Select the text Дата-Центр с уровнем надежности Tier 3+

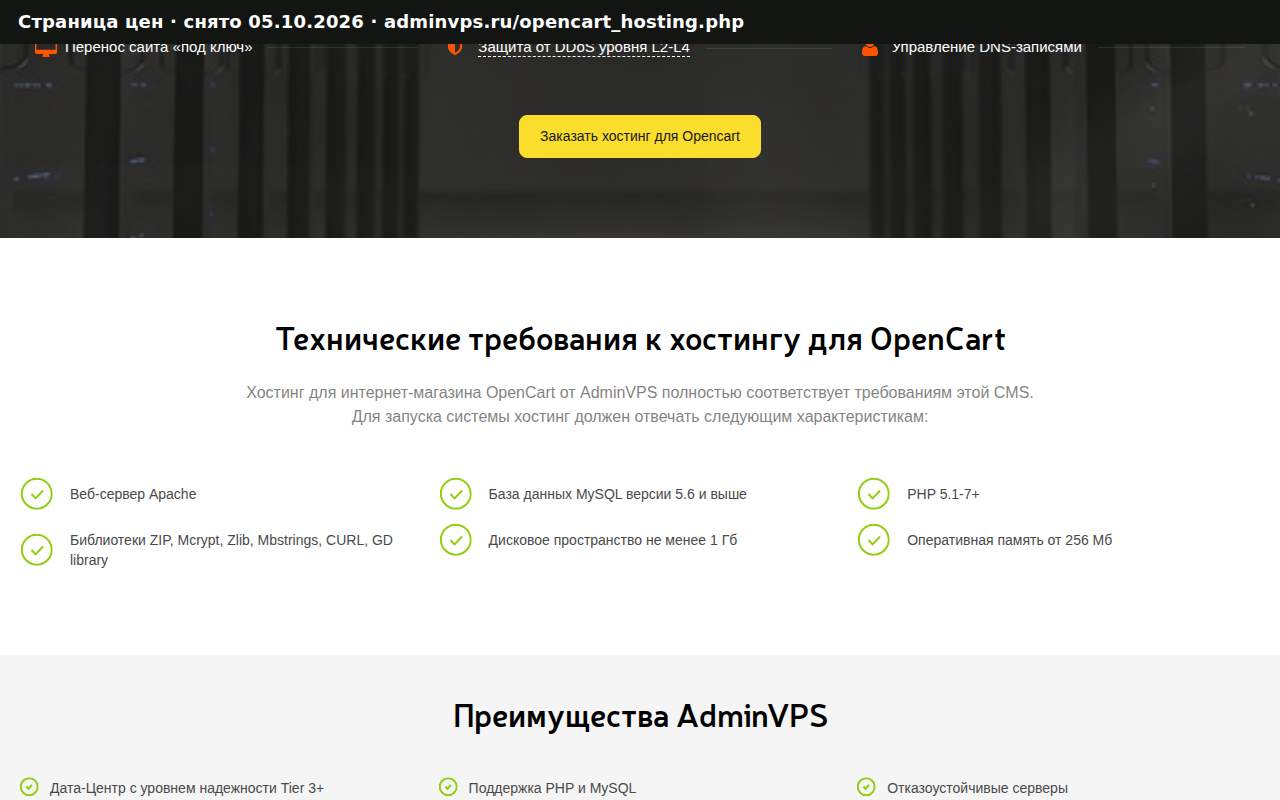(x=187, y=788)
